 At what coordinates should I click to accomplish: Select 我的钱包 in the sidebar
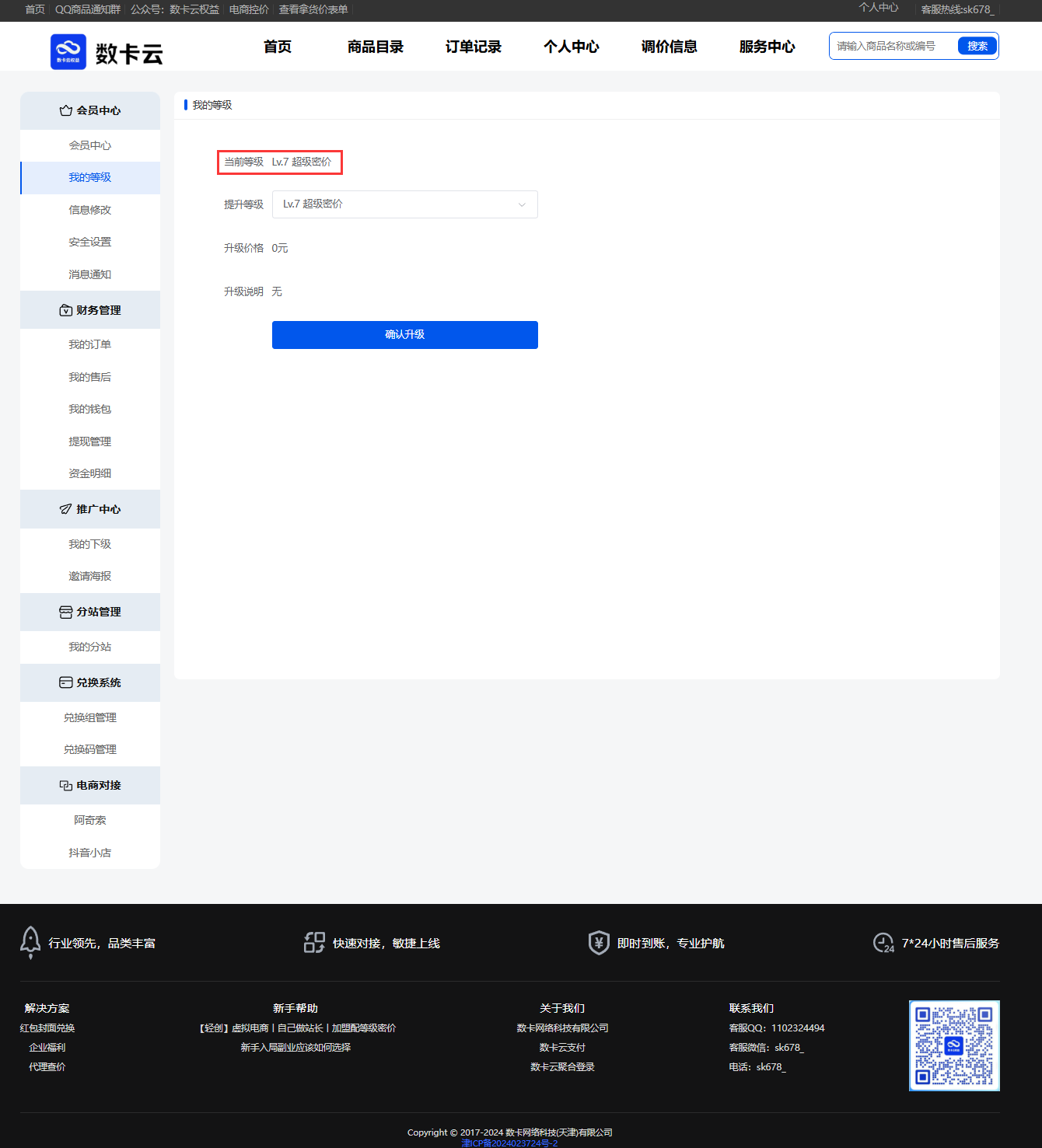(x=90, y=410)
